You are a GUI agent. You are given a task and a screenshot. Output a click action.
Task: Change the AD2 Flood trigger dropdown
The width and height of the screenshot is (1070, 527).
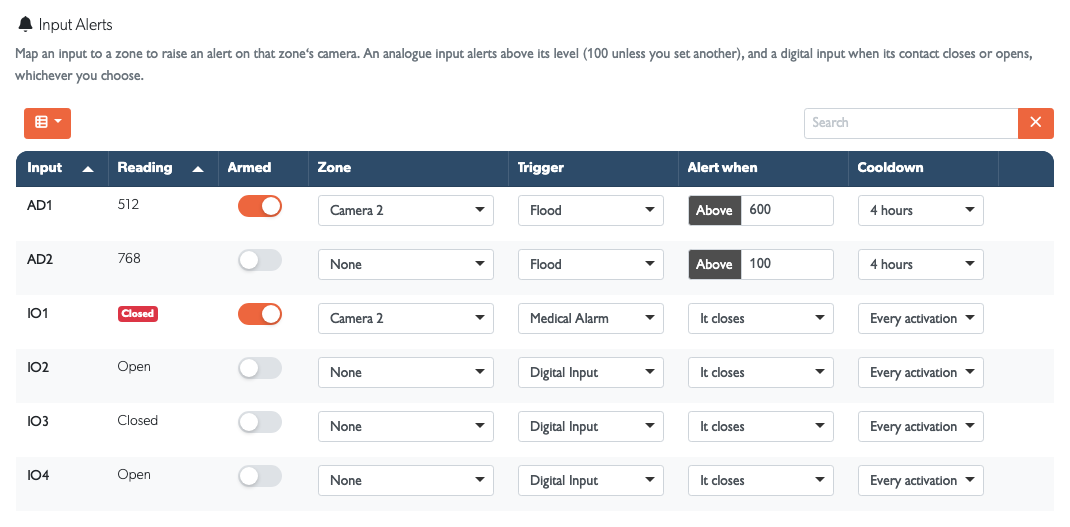point(591,264)
